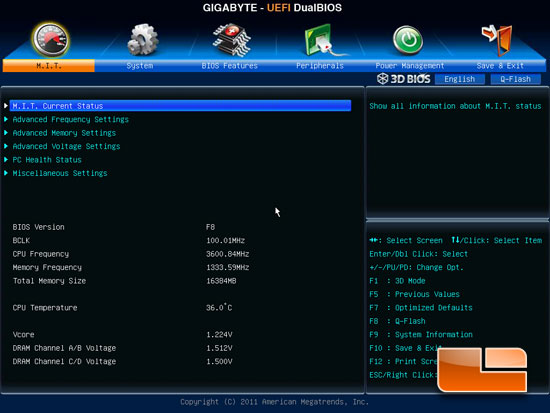
Task: Click DRAM Channel A/B Voltage label
Action: [64, 348]
